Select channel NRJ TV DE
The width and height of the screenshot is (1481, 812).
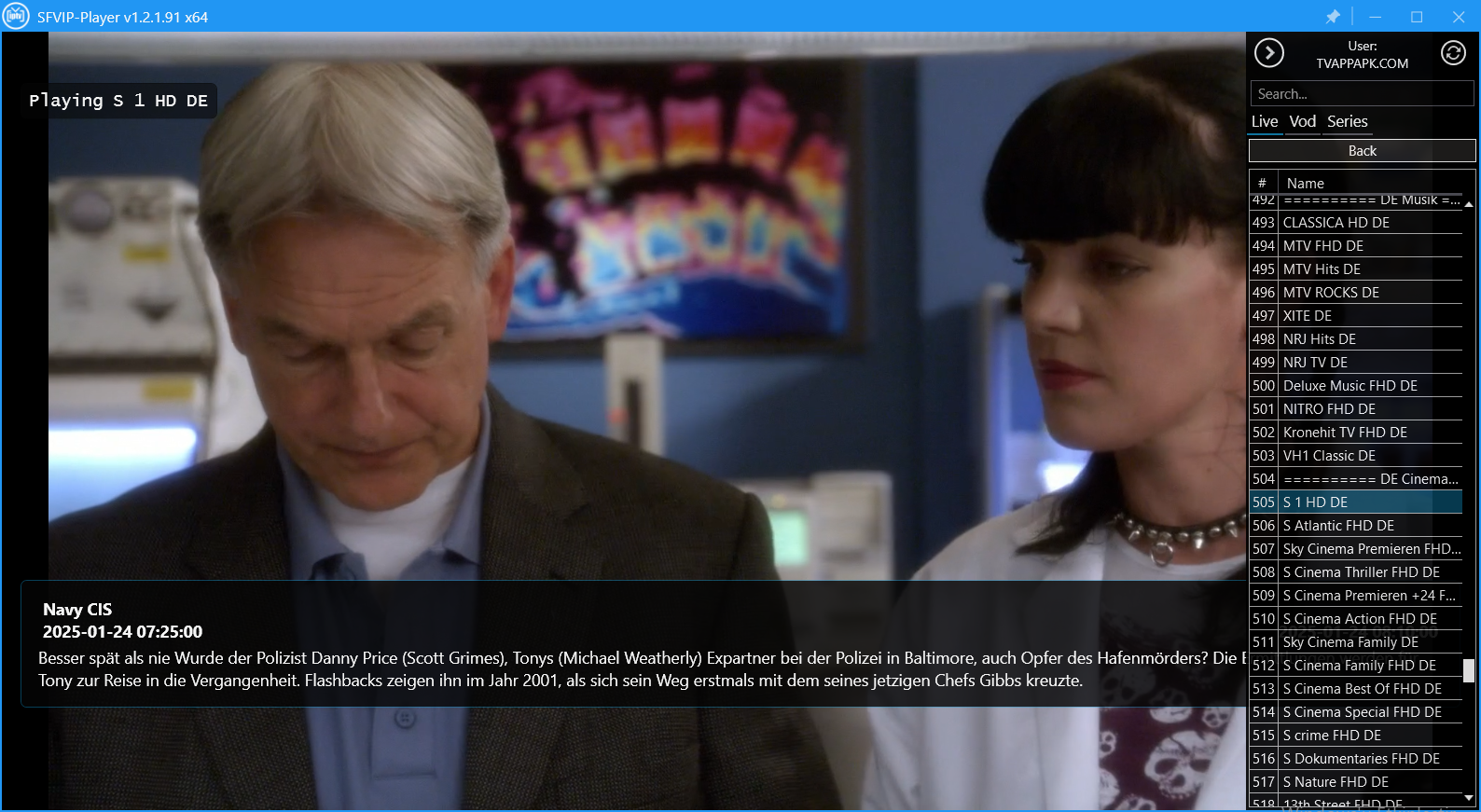(x=1356, y=363)
